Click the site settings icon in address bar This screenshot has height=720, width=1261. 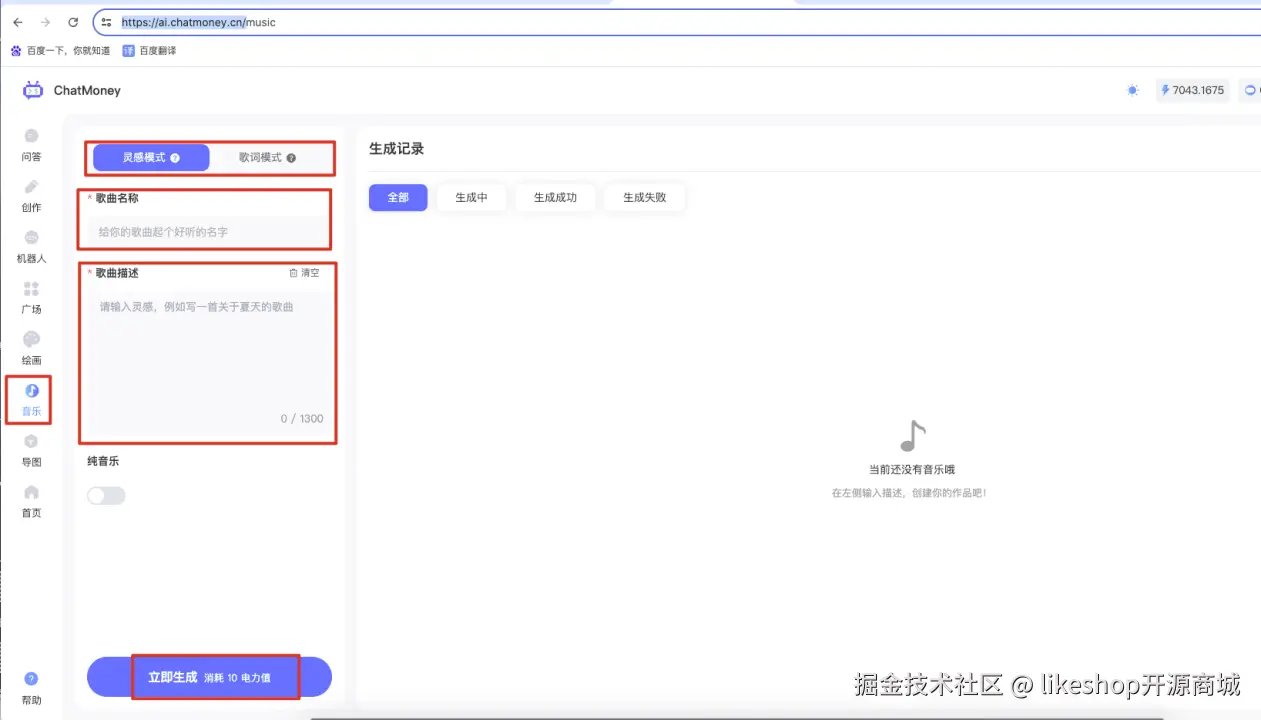(107, 22)
